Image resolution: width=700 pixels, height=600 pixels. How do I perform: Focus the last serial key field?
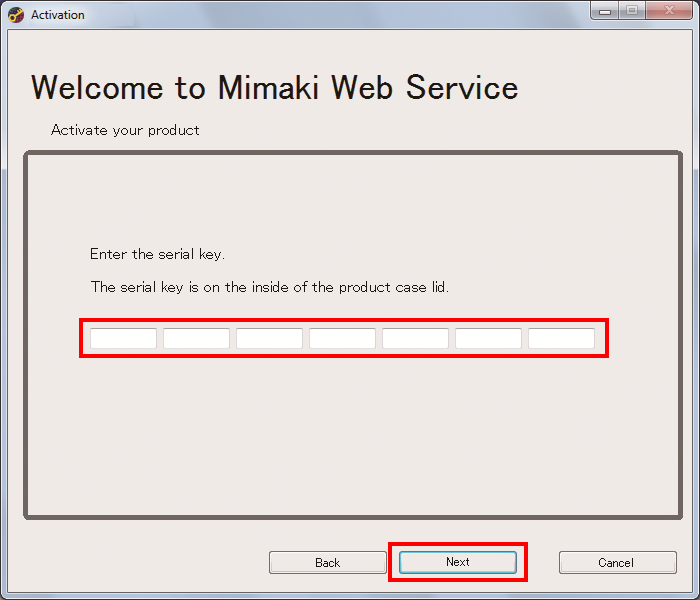tap(561, 339)
